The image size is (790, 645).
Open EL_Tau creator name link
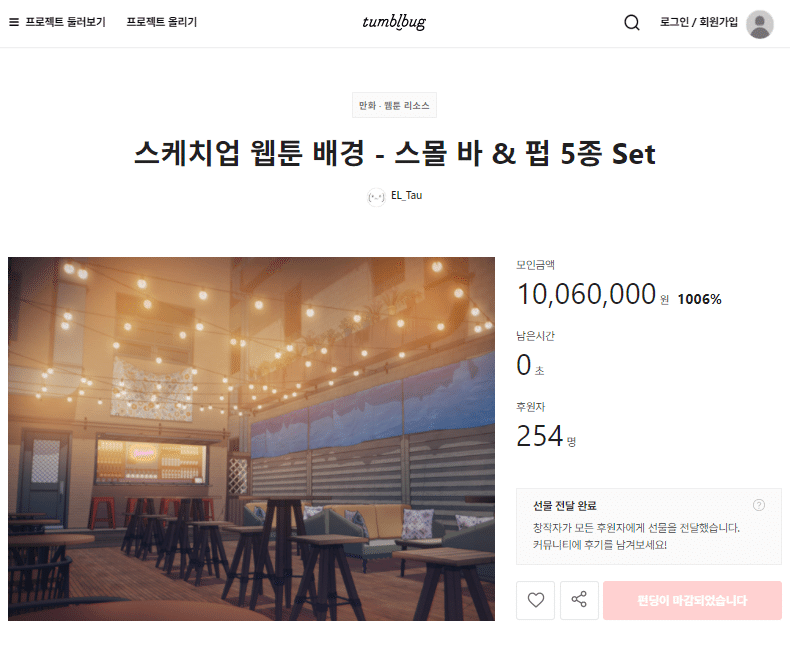[407, 196]
